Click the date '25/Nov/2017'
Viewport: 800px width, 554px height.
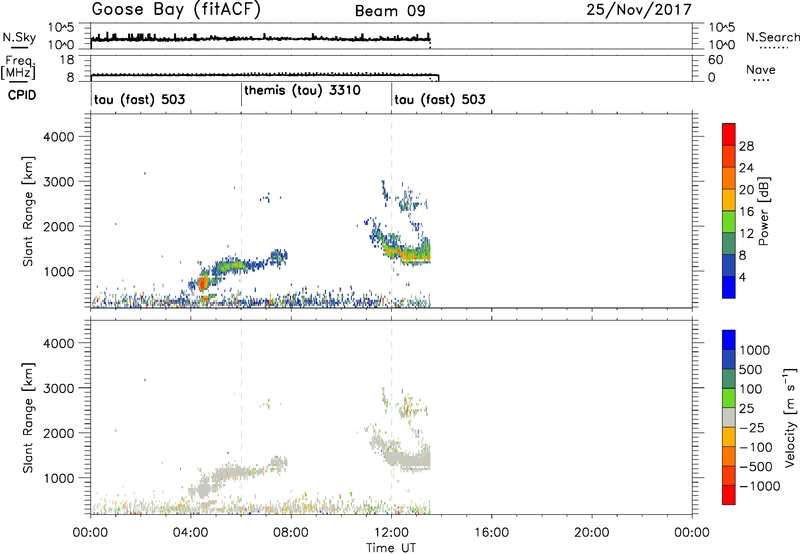(639, 10)
